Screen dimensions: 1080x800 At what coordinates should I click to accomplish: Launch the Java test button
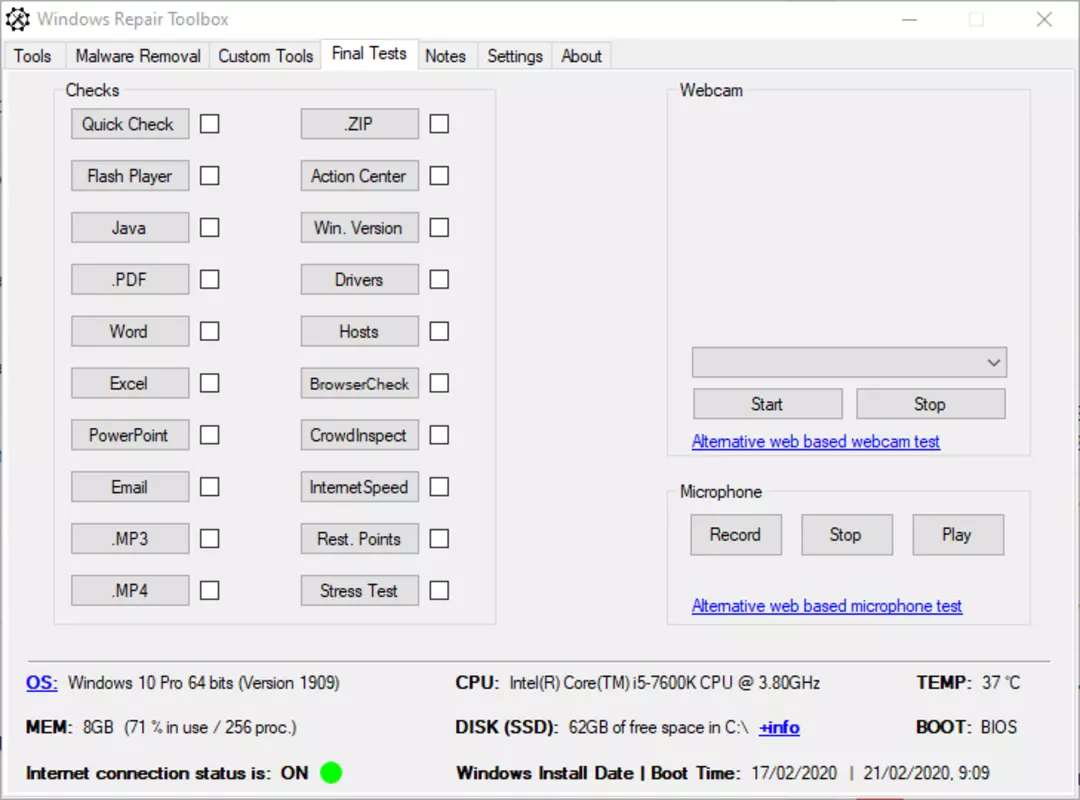click(x=130, y=227)
